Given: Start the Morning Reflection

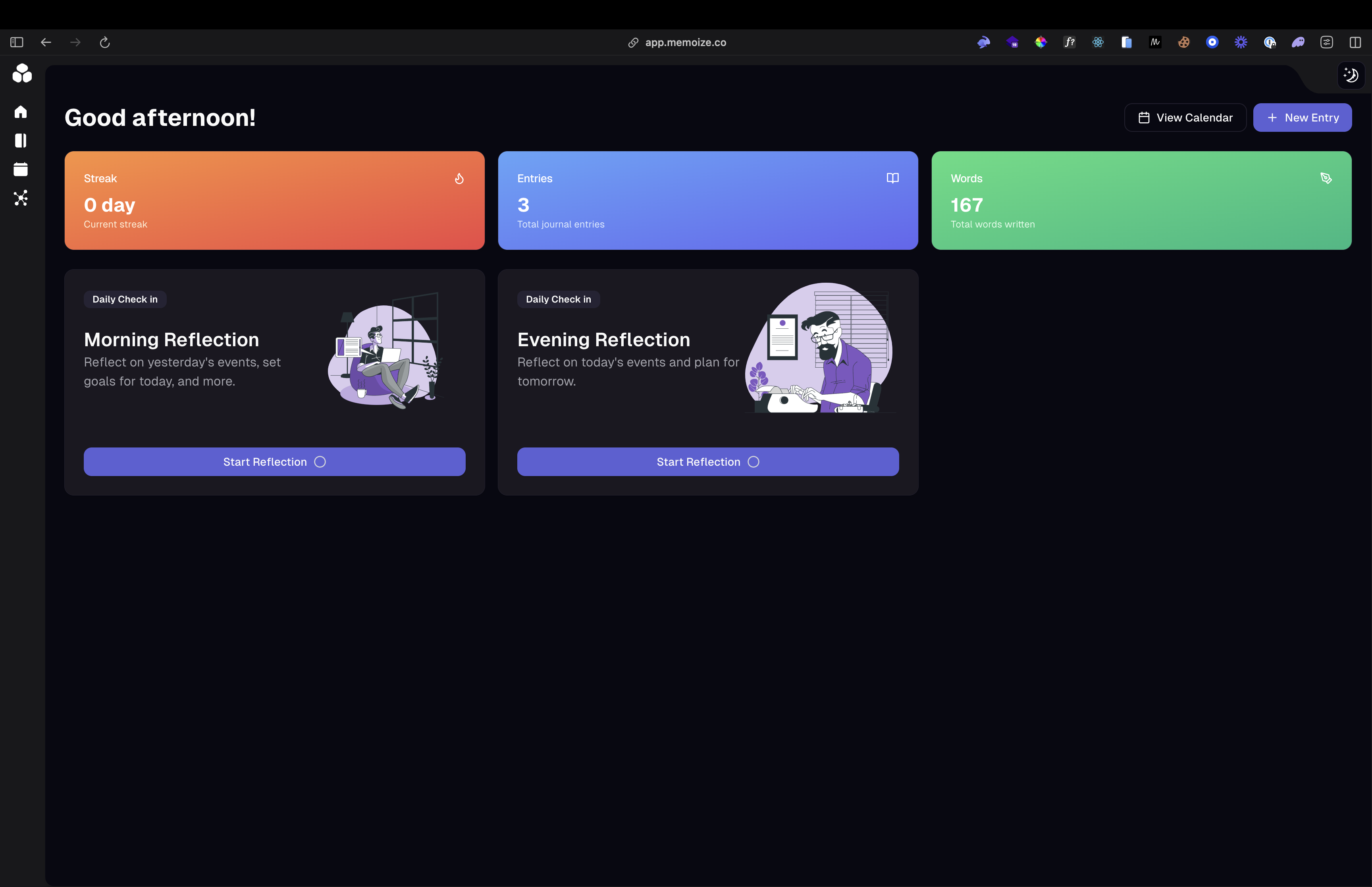Looking at the screenshot, I should (x=274, y=462).
